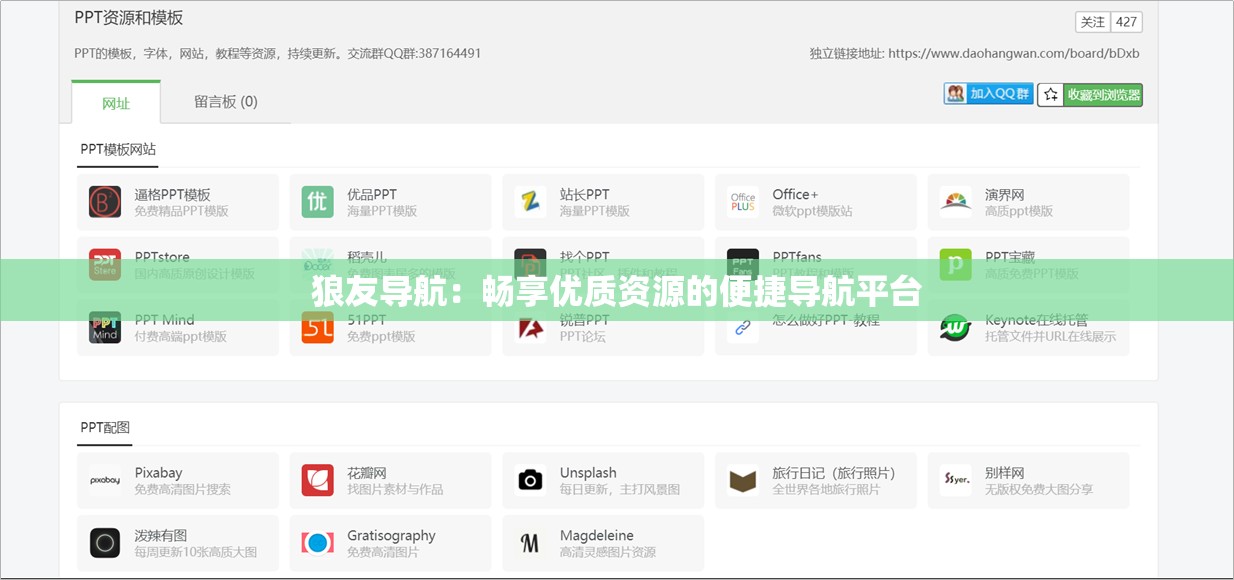Open the 锐普PPT logo icon
This screenshot has height=580, width=1234.
[530, 327]
